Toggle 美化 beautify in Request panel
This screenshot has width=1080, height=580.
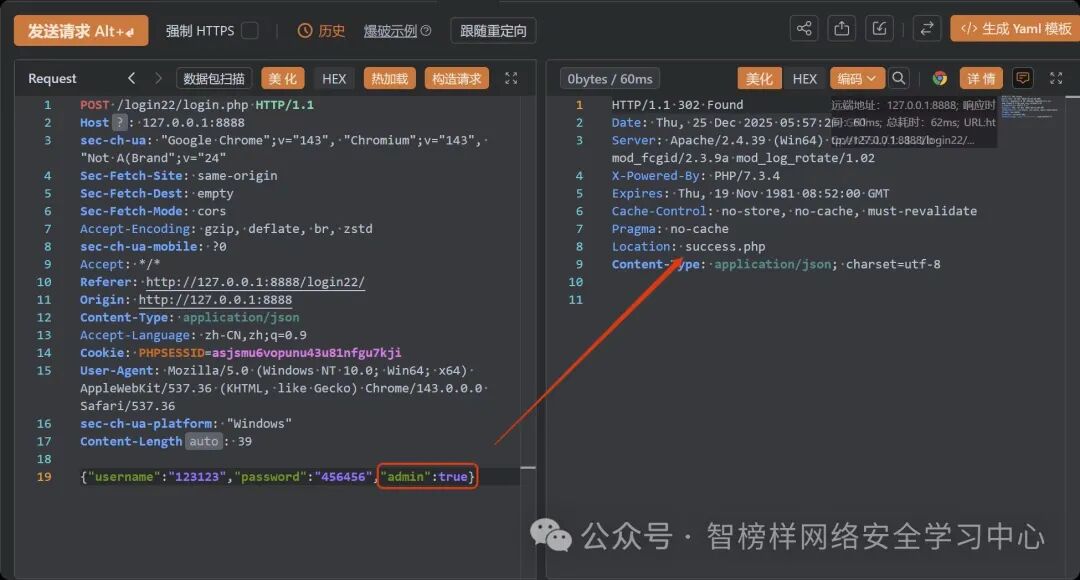[282, 79]
